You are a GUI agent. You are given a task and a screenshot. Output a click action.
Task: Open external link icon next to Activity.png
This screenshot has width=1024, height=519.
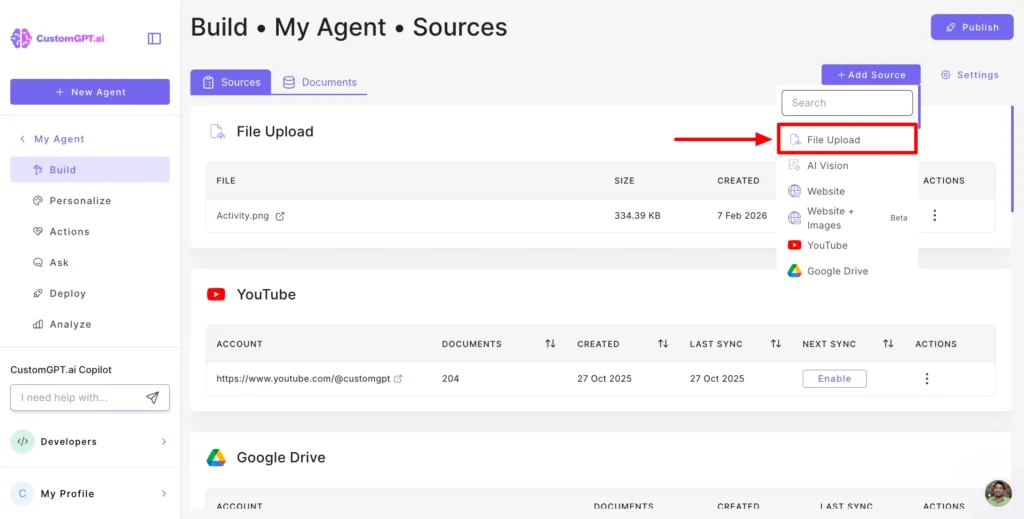280,216
